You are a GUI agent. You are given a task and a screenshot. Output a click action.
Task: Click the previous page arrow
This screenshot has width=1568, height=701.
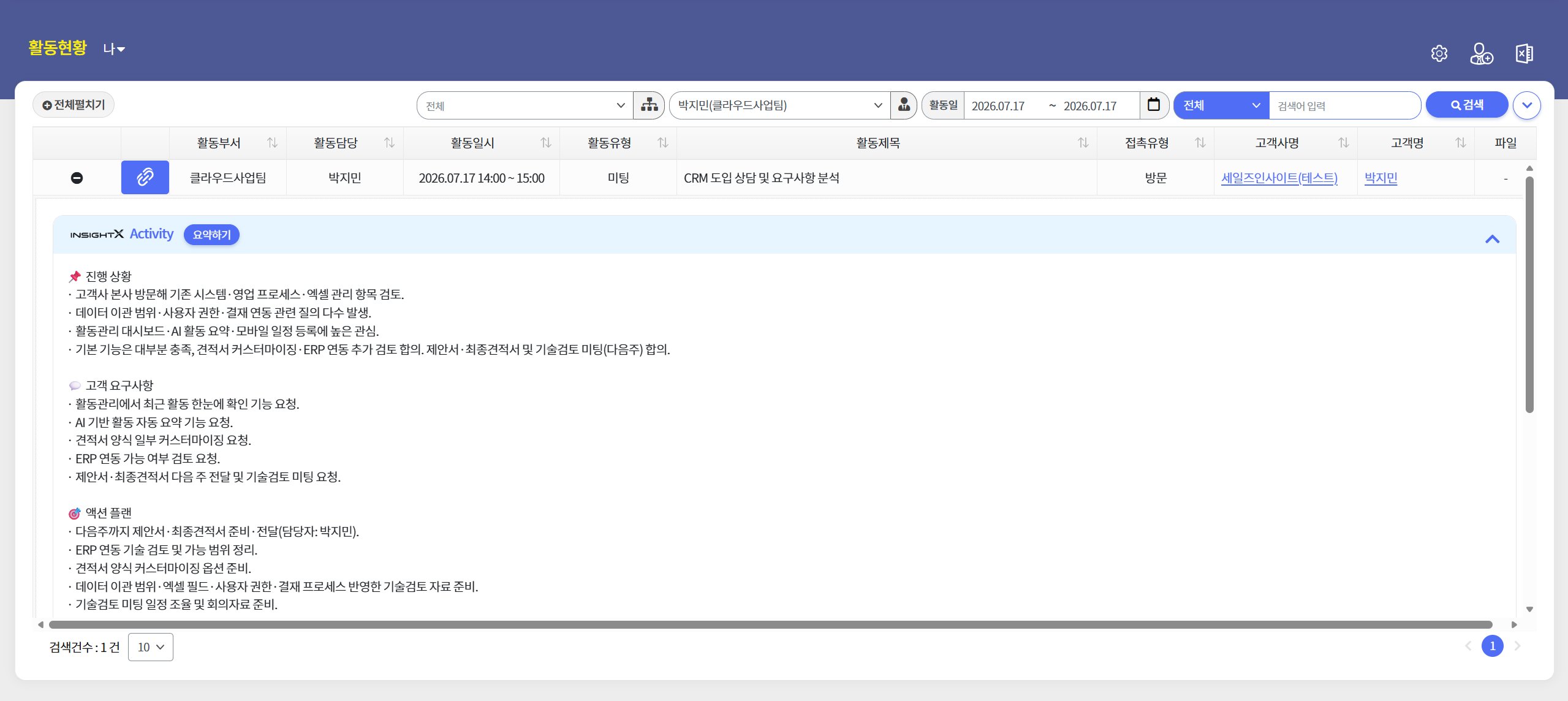point(1468,646)
